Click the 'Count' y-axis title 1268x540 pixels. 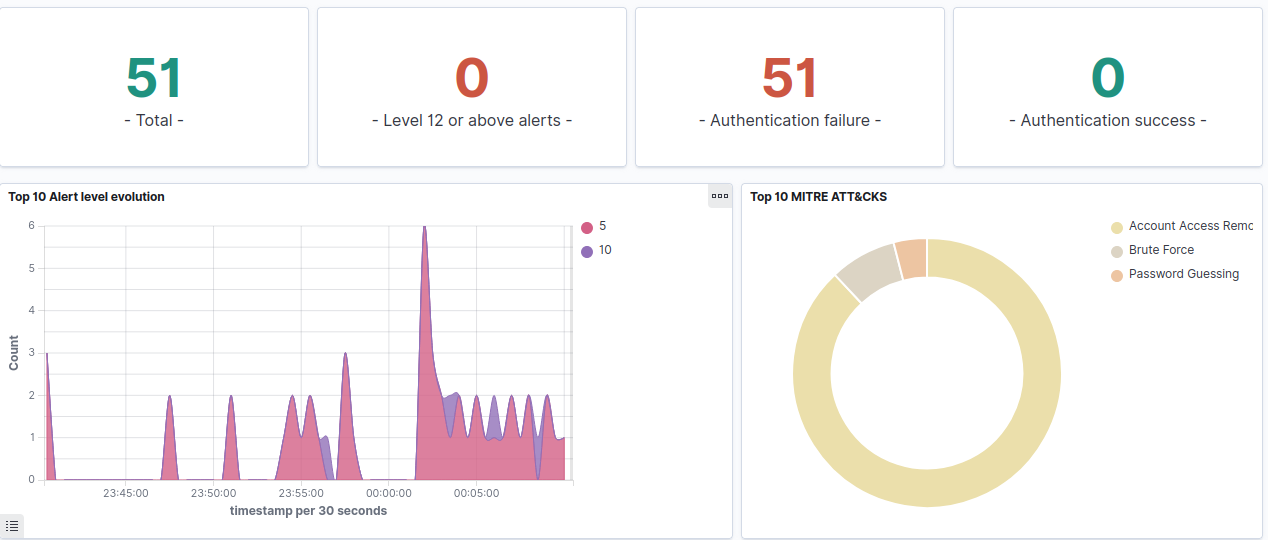[x=14, y=353]
